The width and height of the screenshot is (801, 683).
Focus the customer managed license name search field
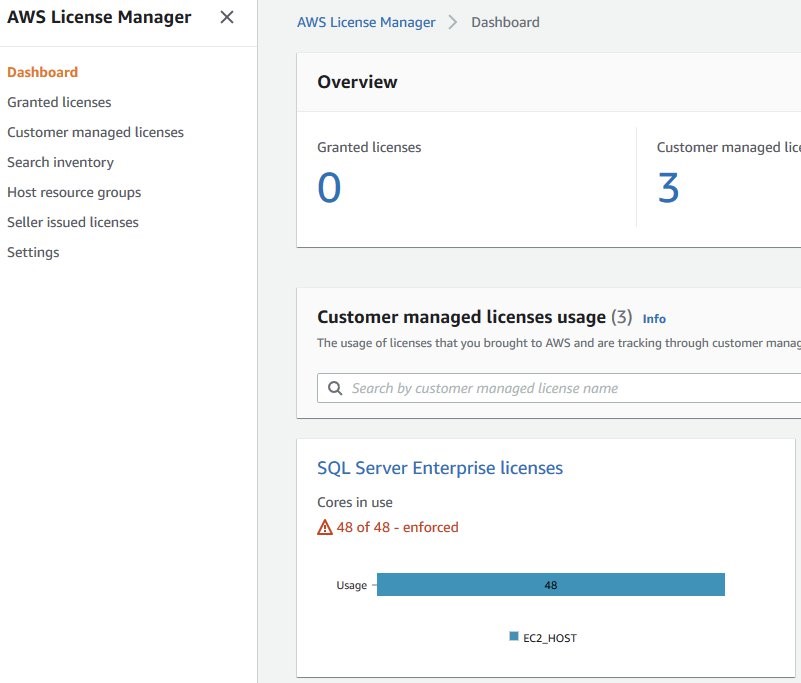coord(559,388)
